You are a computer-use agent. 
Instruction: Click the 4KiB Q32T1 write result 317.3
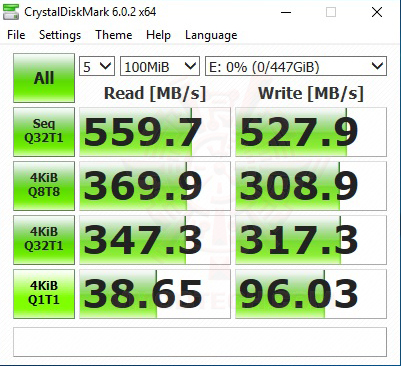pyautogui.click(x=311, y=240)
